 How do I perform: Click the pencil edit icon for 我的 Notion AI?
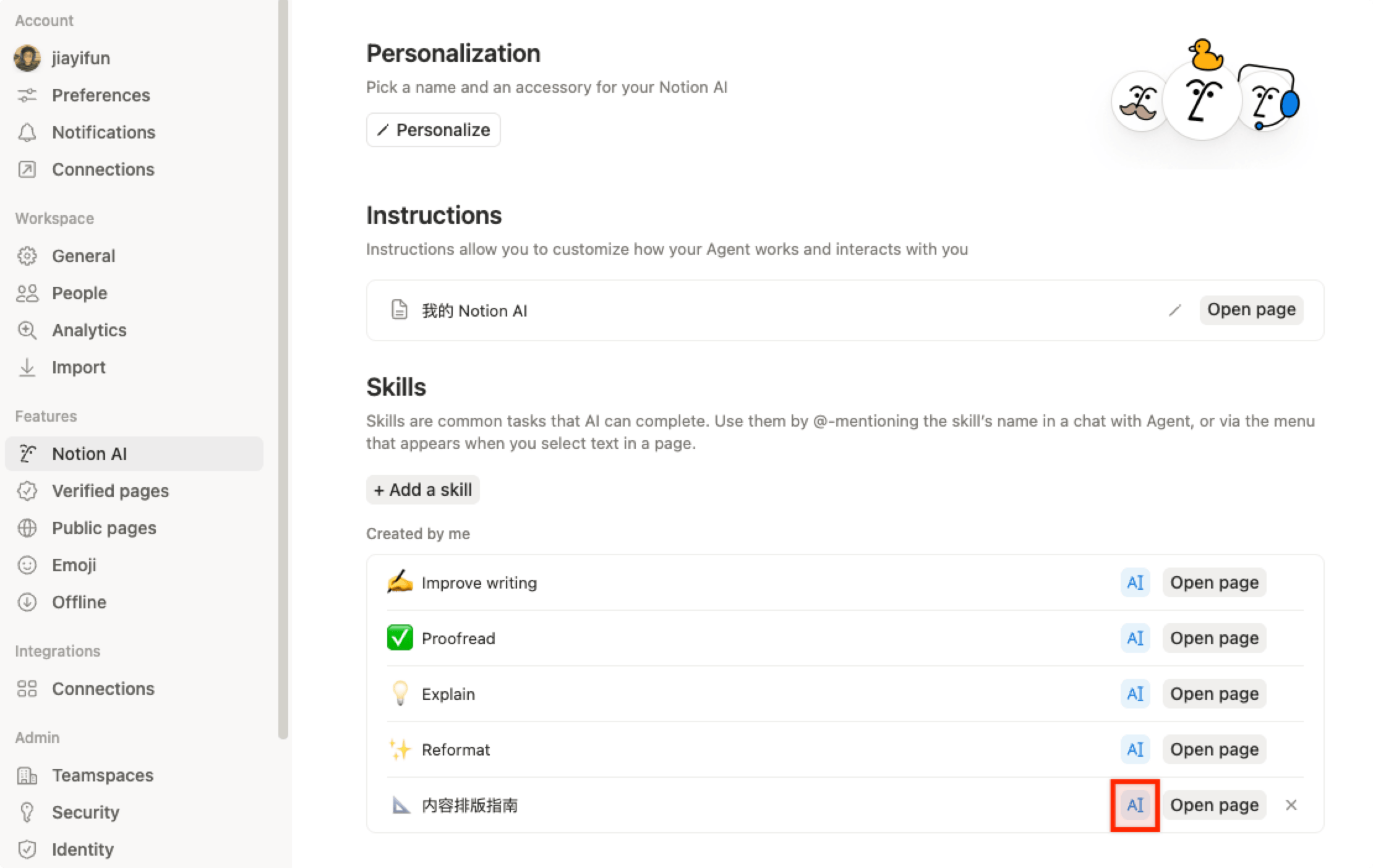[1174, 310]
